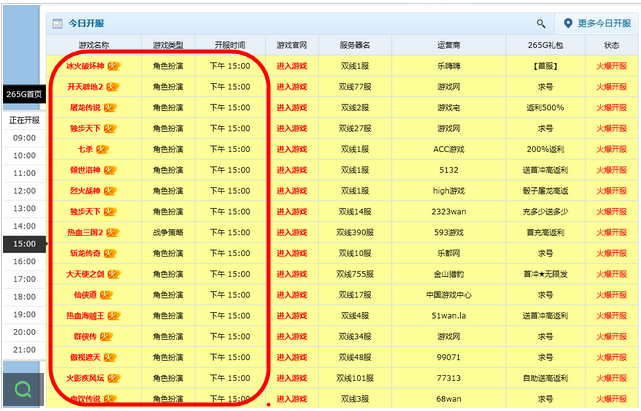Image resolution: width=641 pixels, height=411 pixels.
Task: Open game 斩龙传奇 link
Action: coord(85,253)
